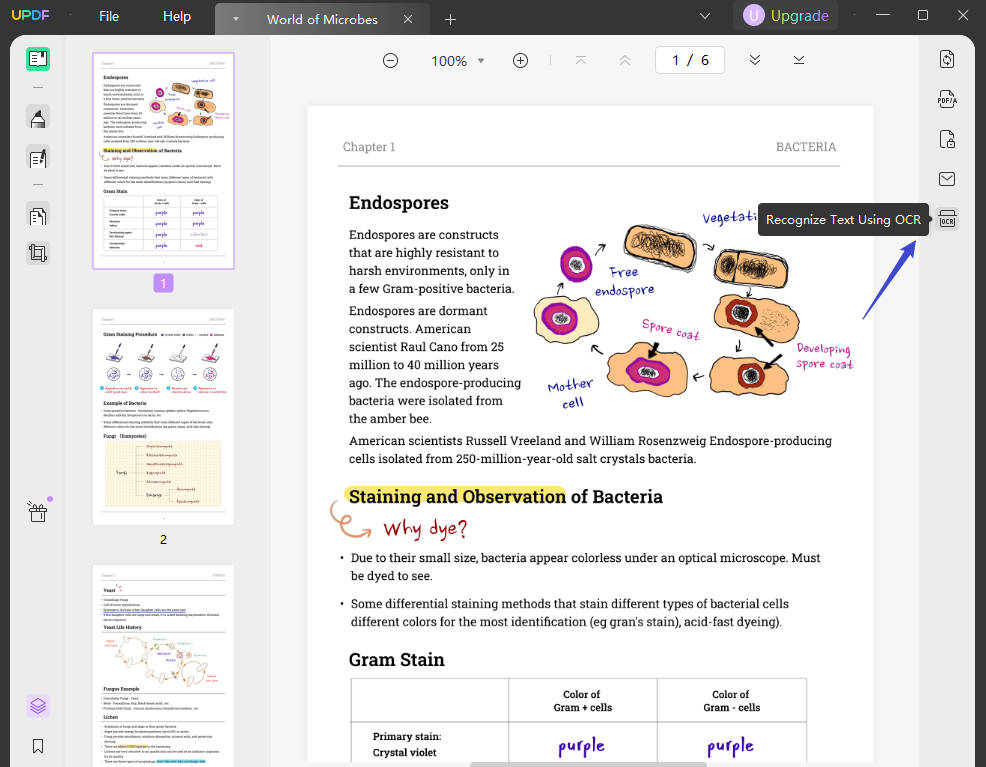Select the Comment highlighter tool
The image size is (986, 767).
click(38, 118)
